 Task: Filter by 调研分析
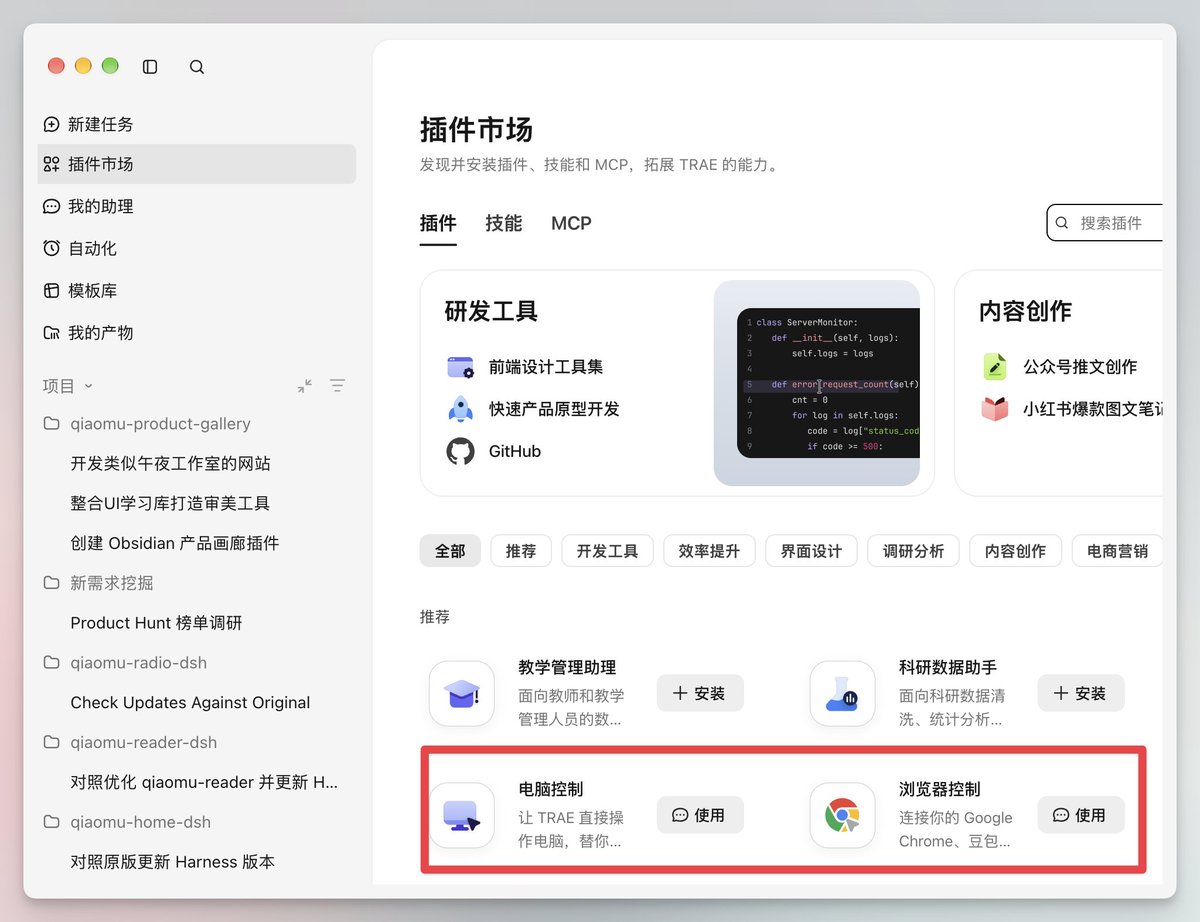pos(913,551)
